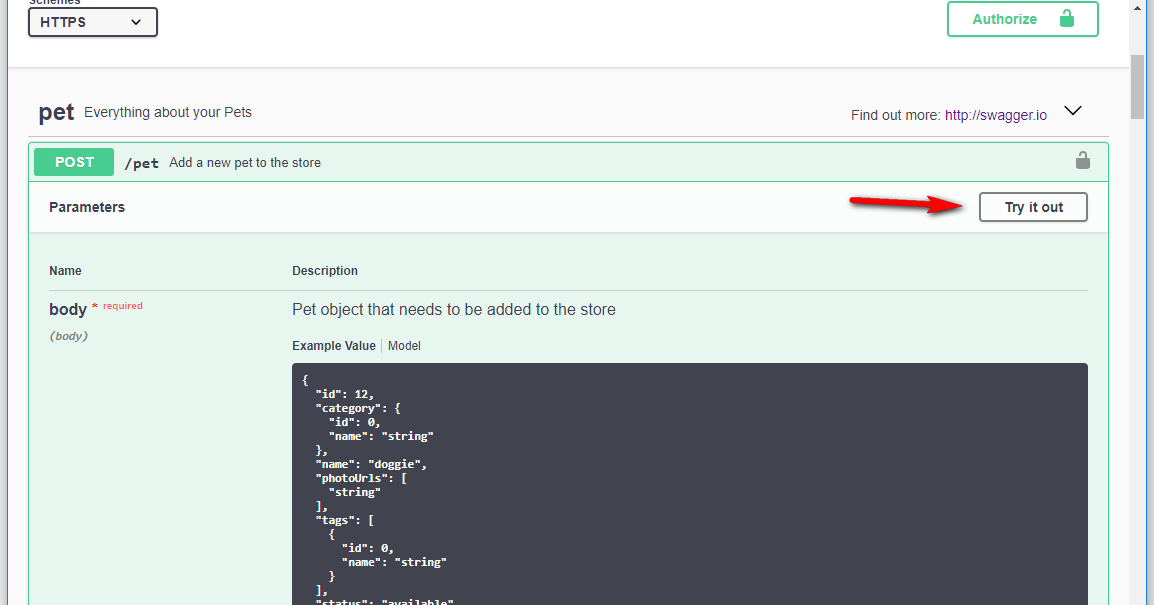
Task: Click inside the JSON example body
Action: pos(690,470)
